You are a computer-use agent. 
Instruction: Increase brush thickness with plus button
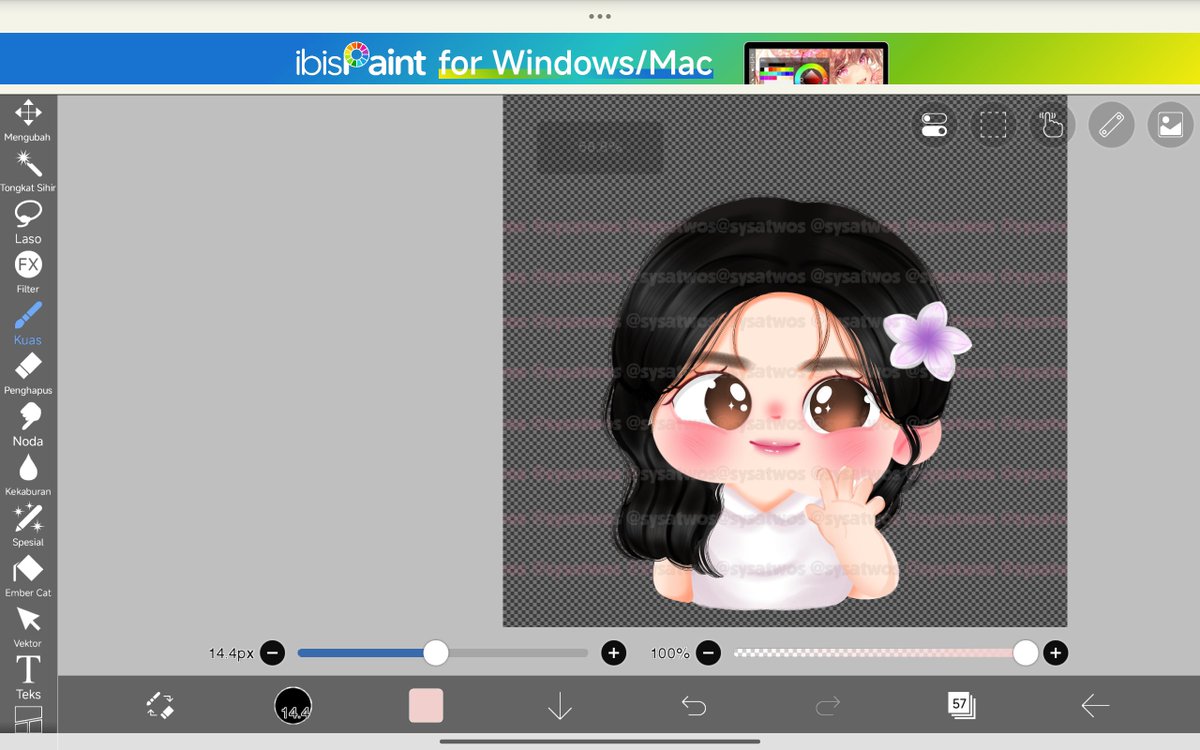(614, 653)
